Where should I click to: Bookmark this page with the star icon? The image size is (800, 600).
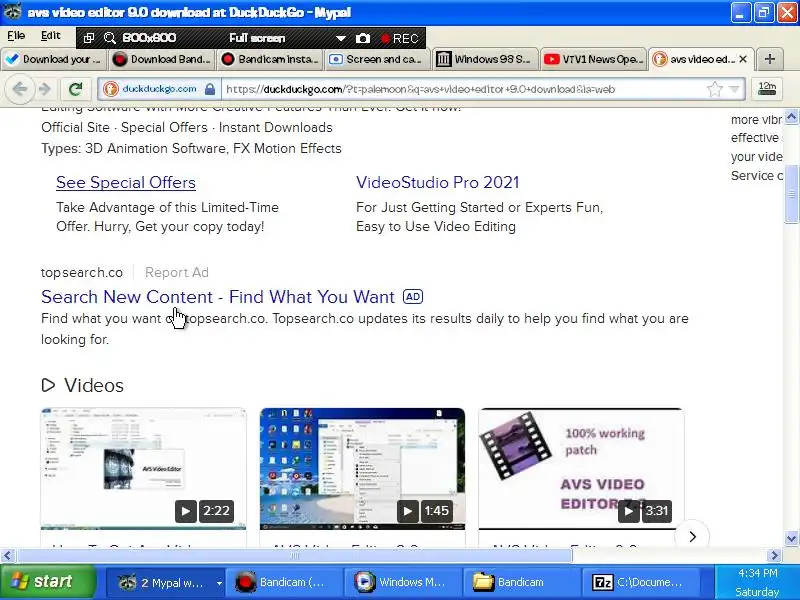pyautogui.click(x=715, y=89)
